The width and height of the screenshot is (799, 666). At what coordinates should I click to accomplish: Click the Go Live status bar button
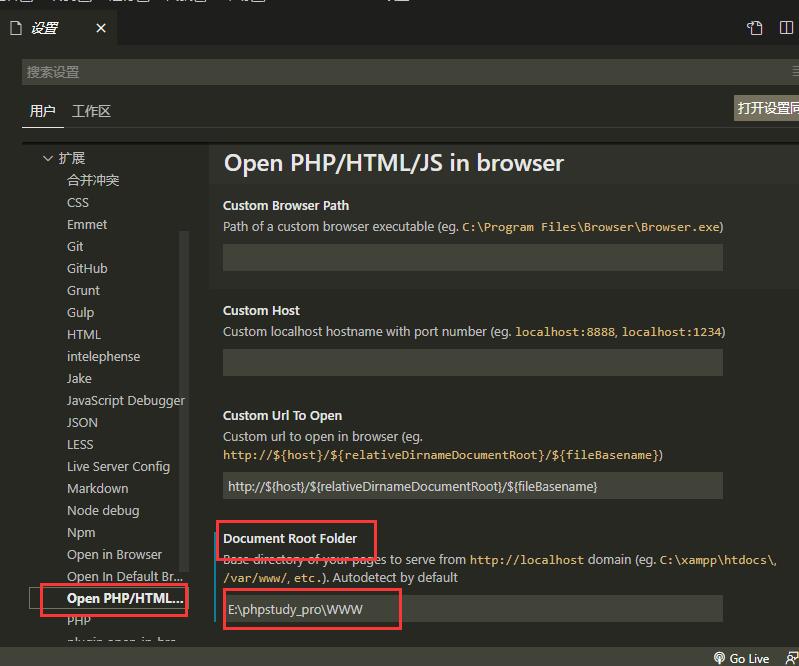click(x=741, y=658)
